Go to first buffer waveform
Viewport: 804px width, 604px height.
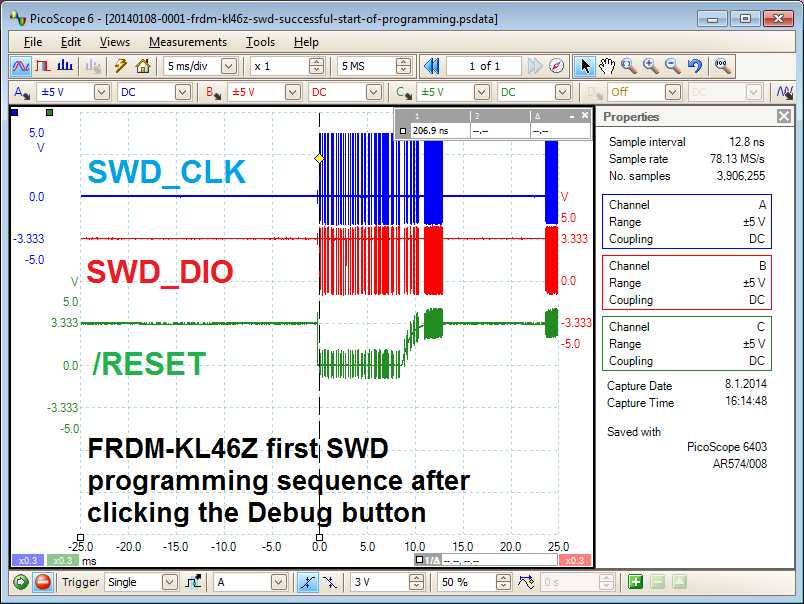point(432,66)
